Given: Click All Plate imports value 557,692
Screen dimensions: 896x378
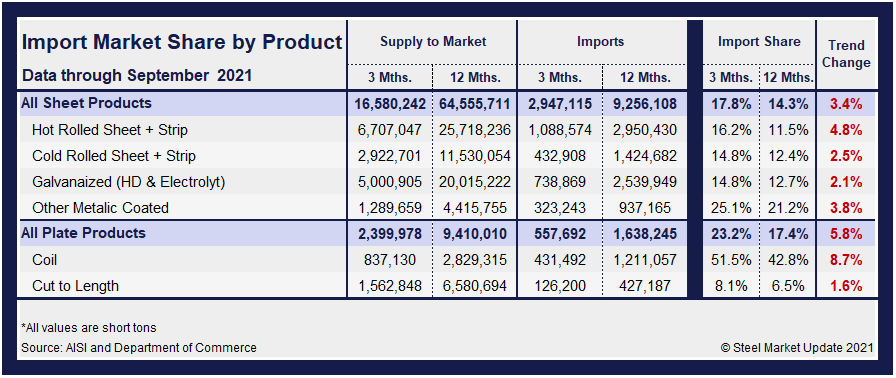Looking at the screenshot, I should click(559, 234).
